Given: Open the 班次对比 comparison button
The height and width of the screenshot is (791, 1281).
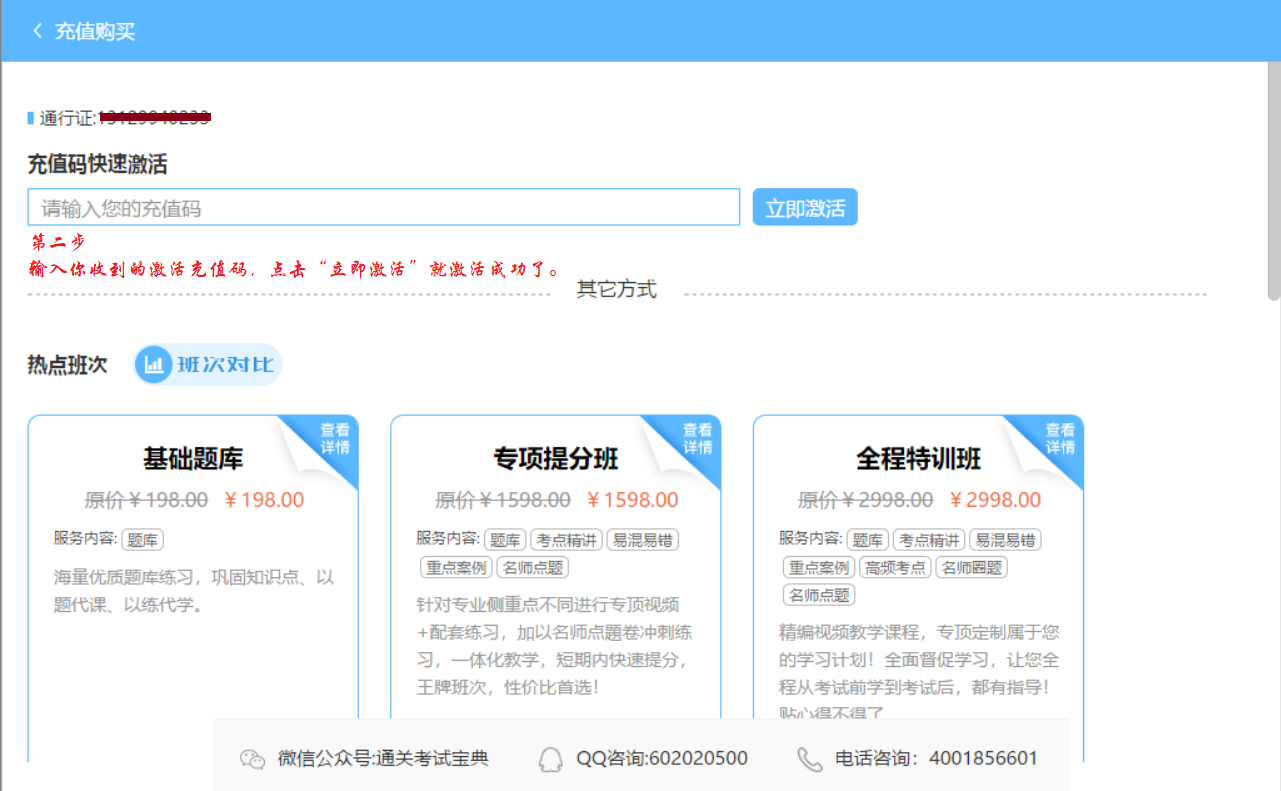Looking at the screenshot, I should [x=209, y=365].
